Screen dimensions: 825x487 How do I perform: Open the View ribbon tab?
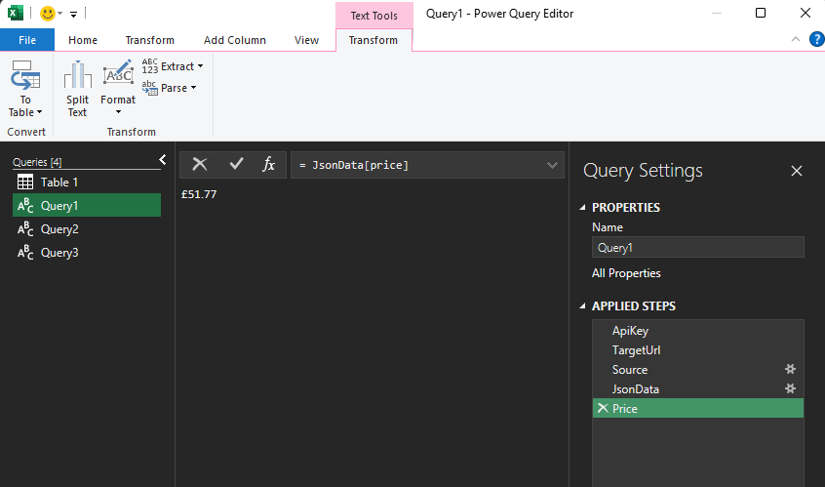(x=306, y=40)
